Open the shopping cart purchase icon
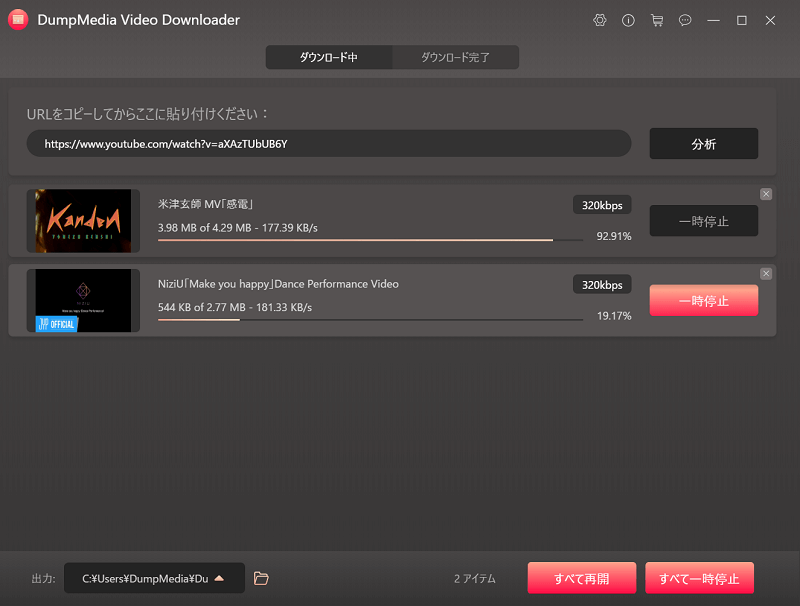This screenshot has height=606, width=800. (x=657, y=20)
